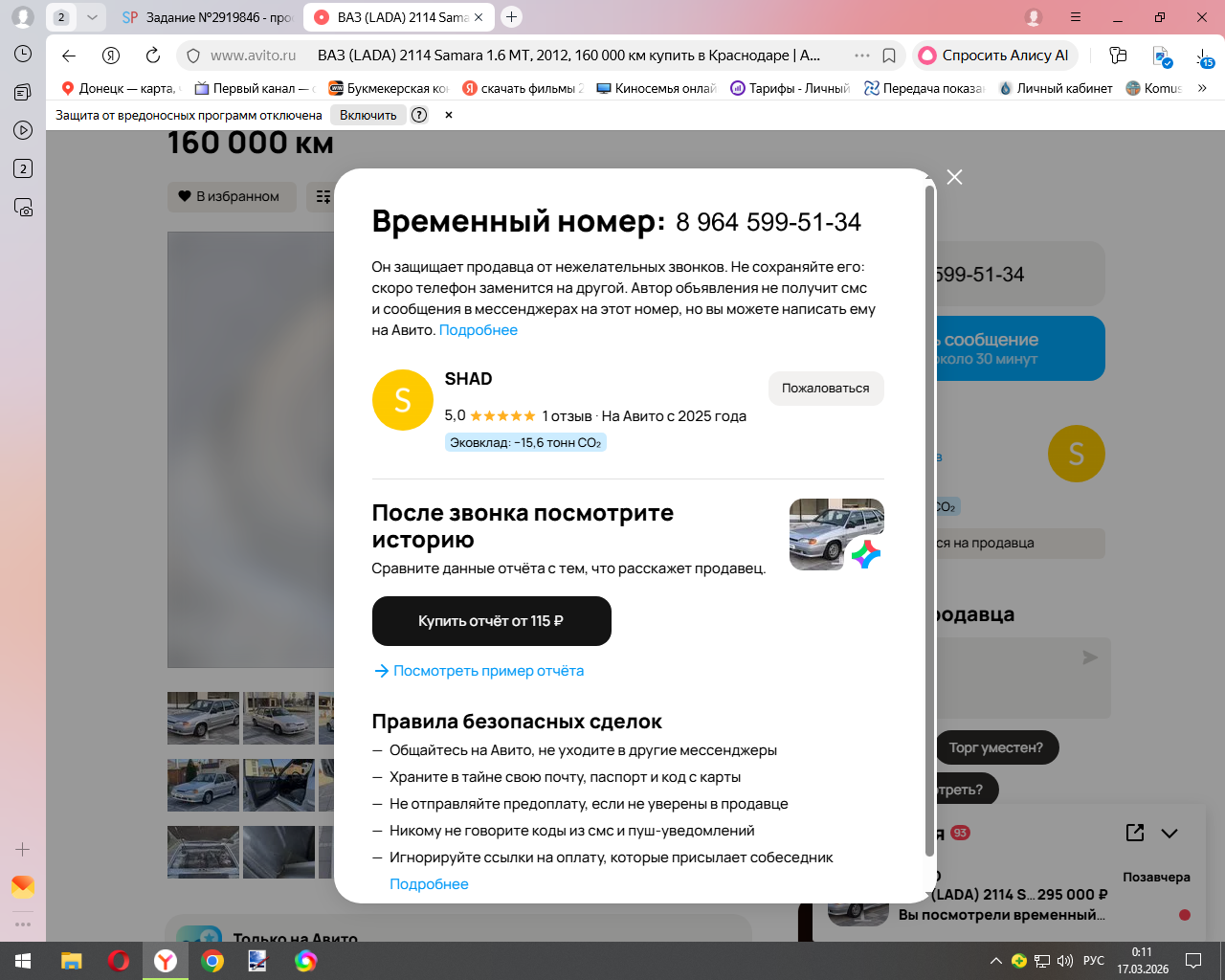The image size is (1225, 980).
Task: Open messenger panel in new window icon
Action: [x=1135, y=833]
